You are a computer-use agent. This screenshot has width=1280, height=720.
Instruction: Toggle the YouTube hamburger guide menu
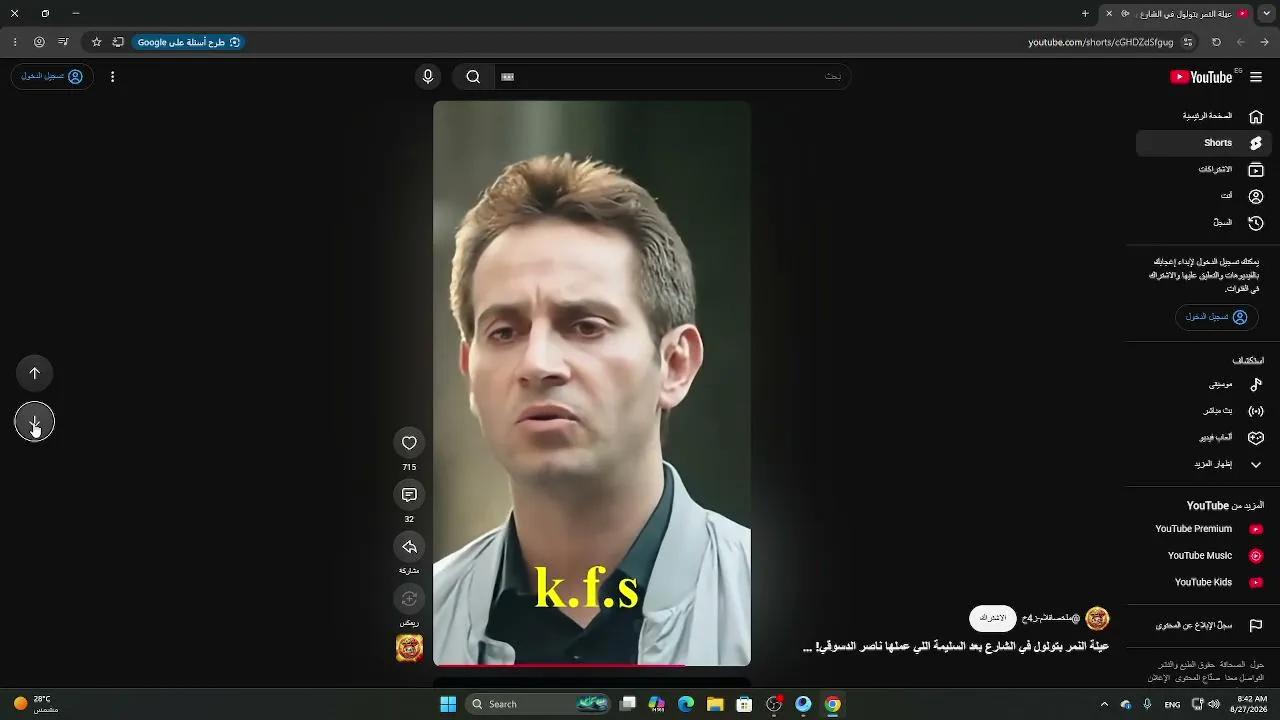point(1256,77)
